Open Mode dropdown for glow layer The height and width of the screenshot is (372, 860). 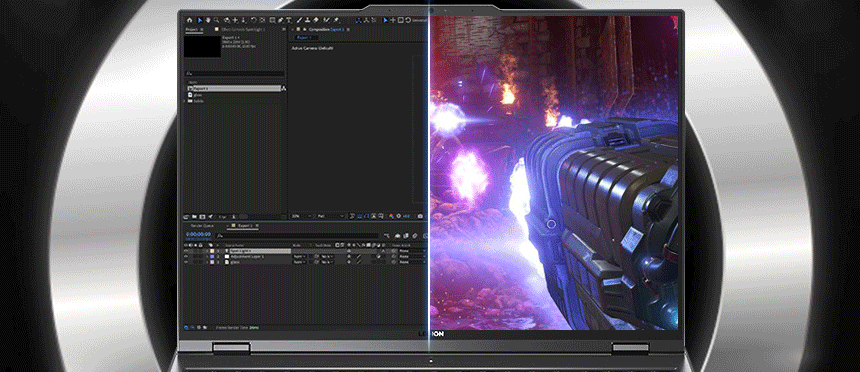point(299,262)
